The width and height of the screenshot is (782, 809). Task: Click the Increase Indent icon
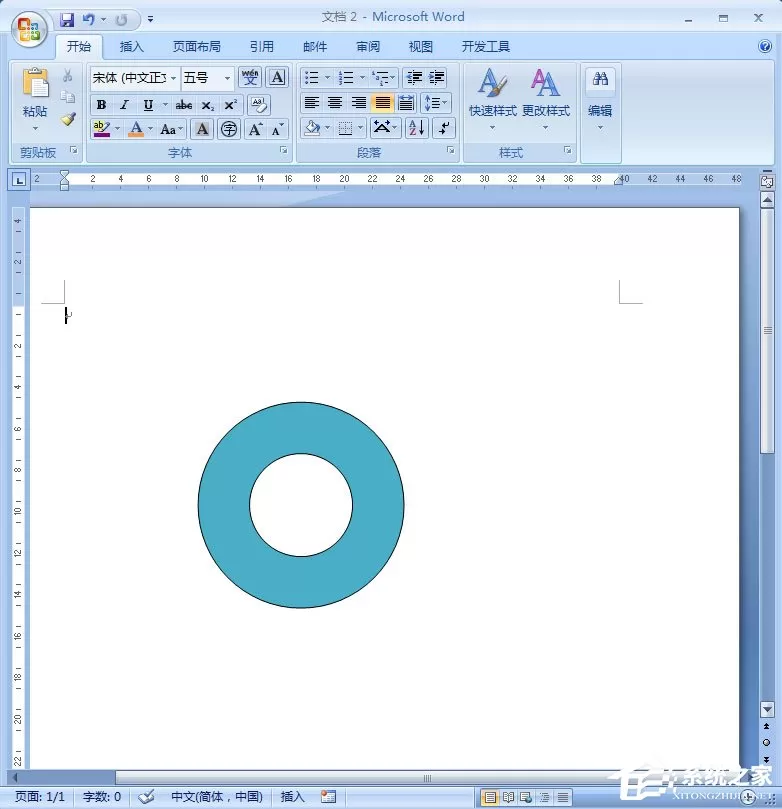pyautogui.click(x=436, y=78)
